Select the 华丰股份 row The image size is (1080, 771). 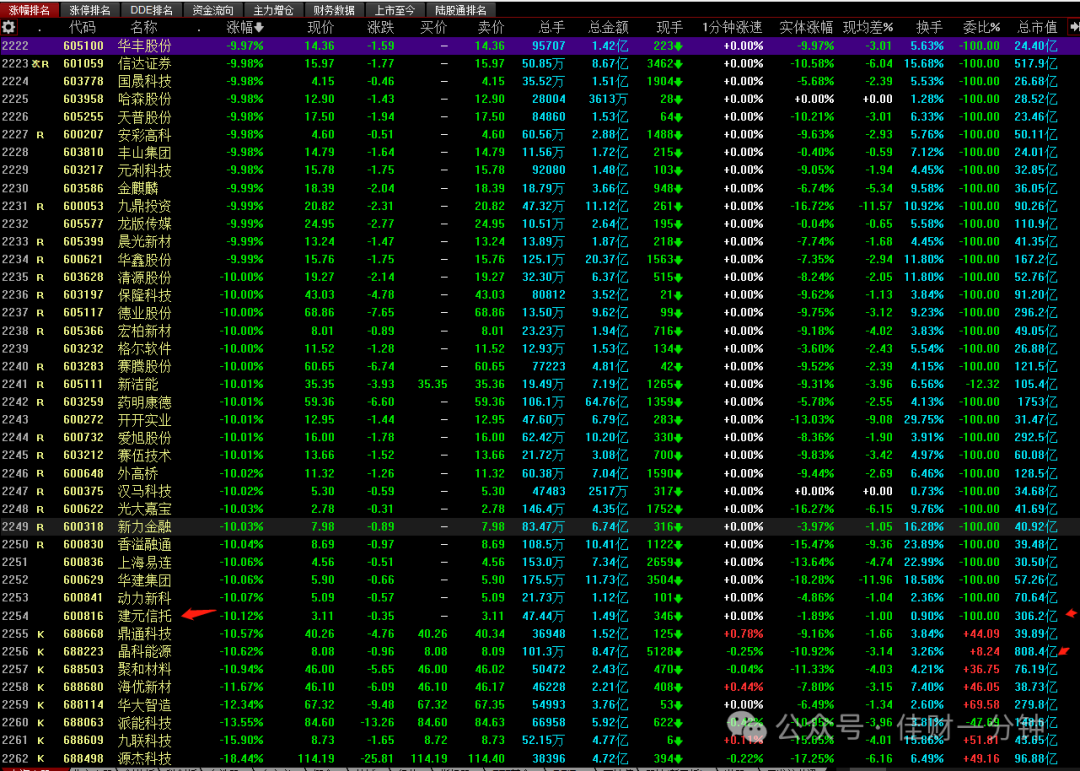pos(540,46)
